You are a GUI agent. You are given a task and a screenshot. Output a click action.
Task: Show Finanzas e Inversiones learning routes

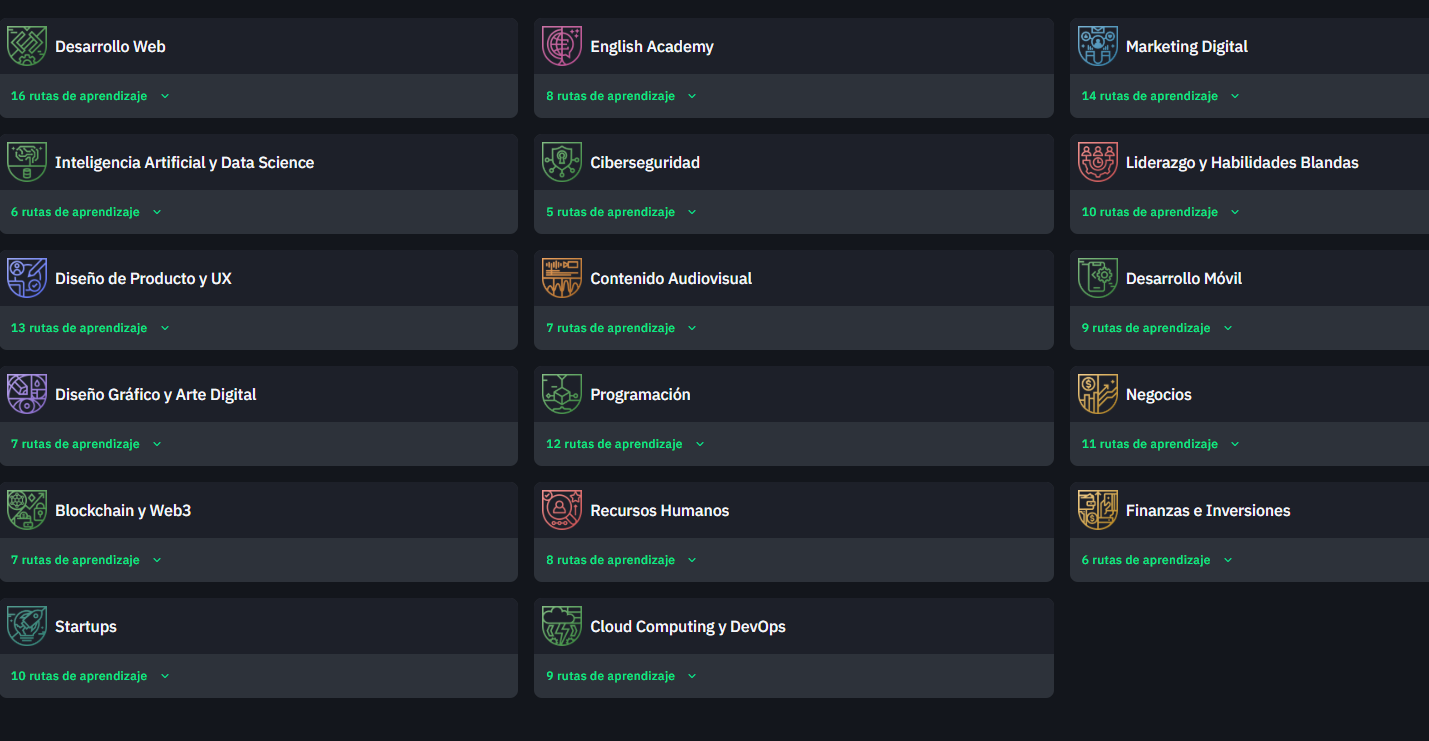click(x=1228, y=560)
